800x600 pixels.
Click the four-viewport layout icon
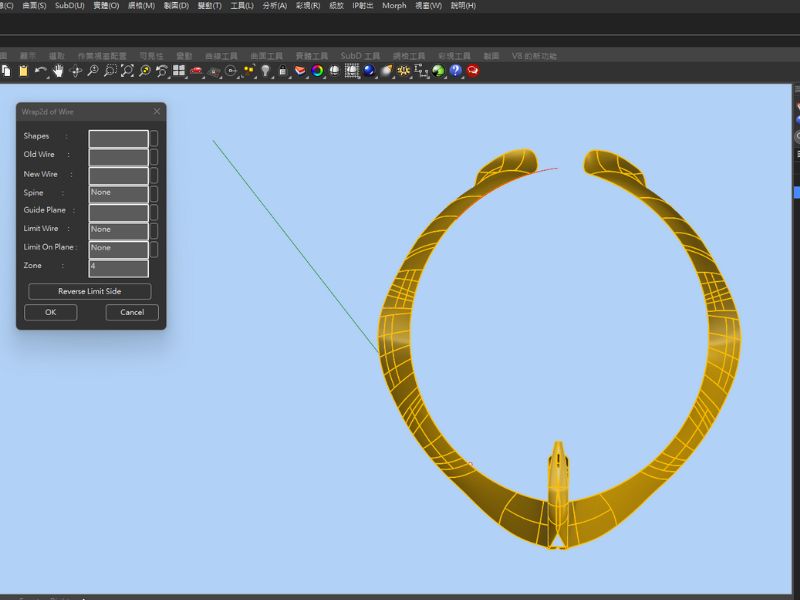[179, 71]
